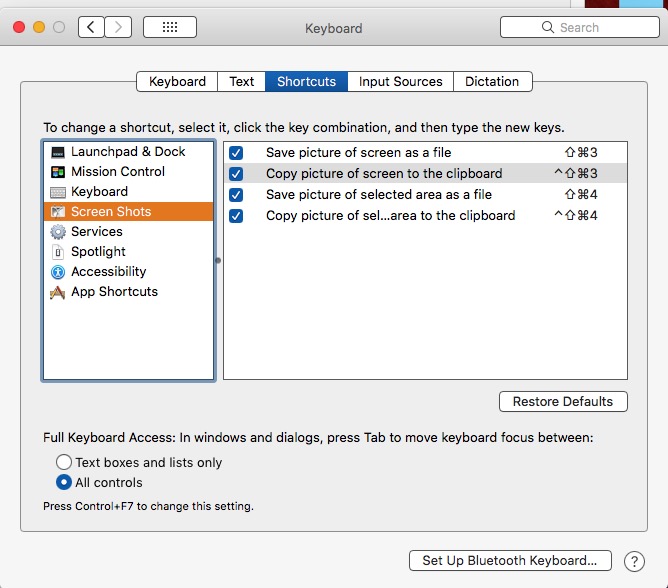Uncheck Copy picture of sel...area to clipboard

coord(236,216)
